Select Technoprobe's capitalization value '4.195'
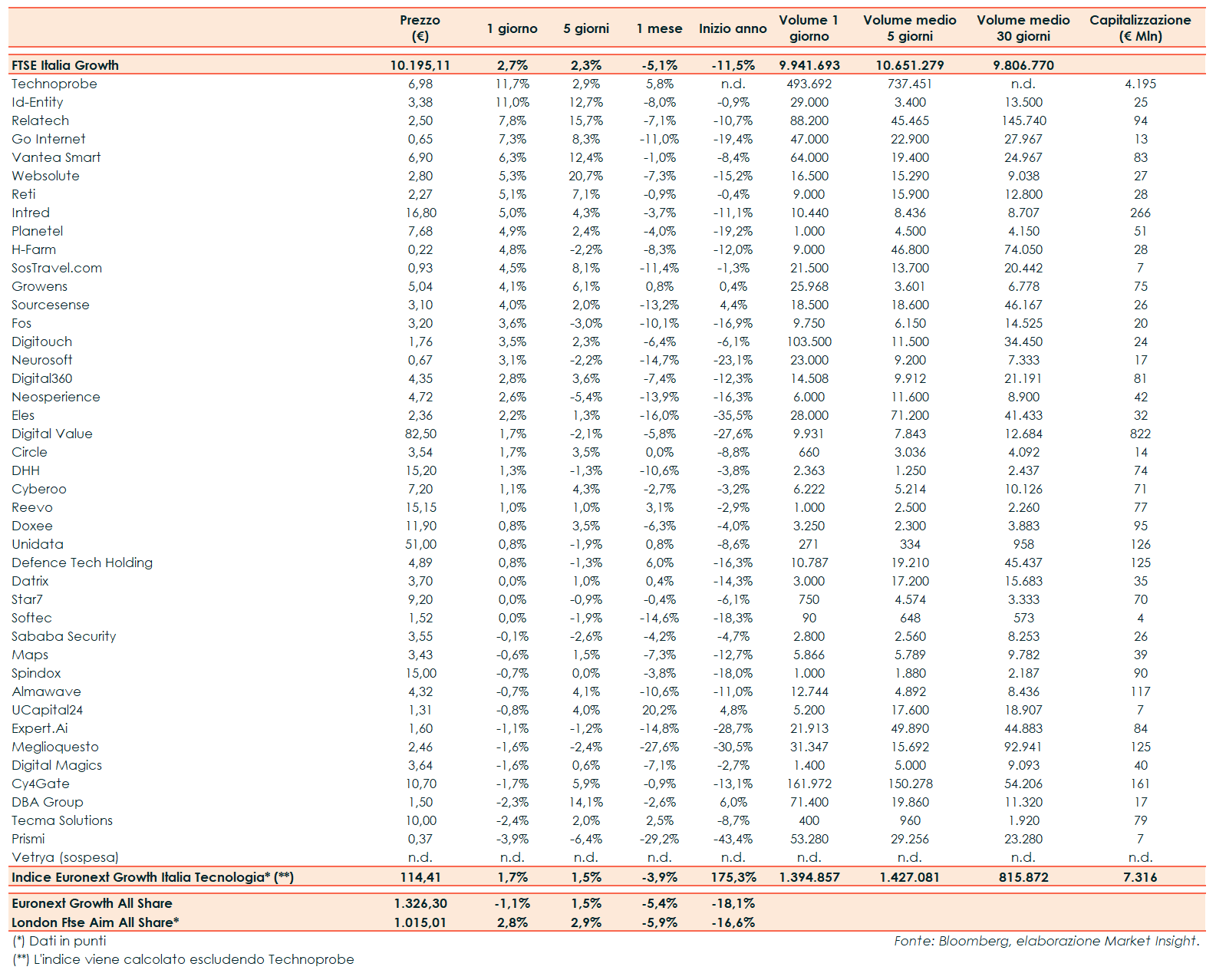 click(x=1140, y=84)
